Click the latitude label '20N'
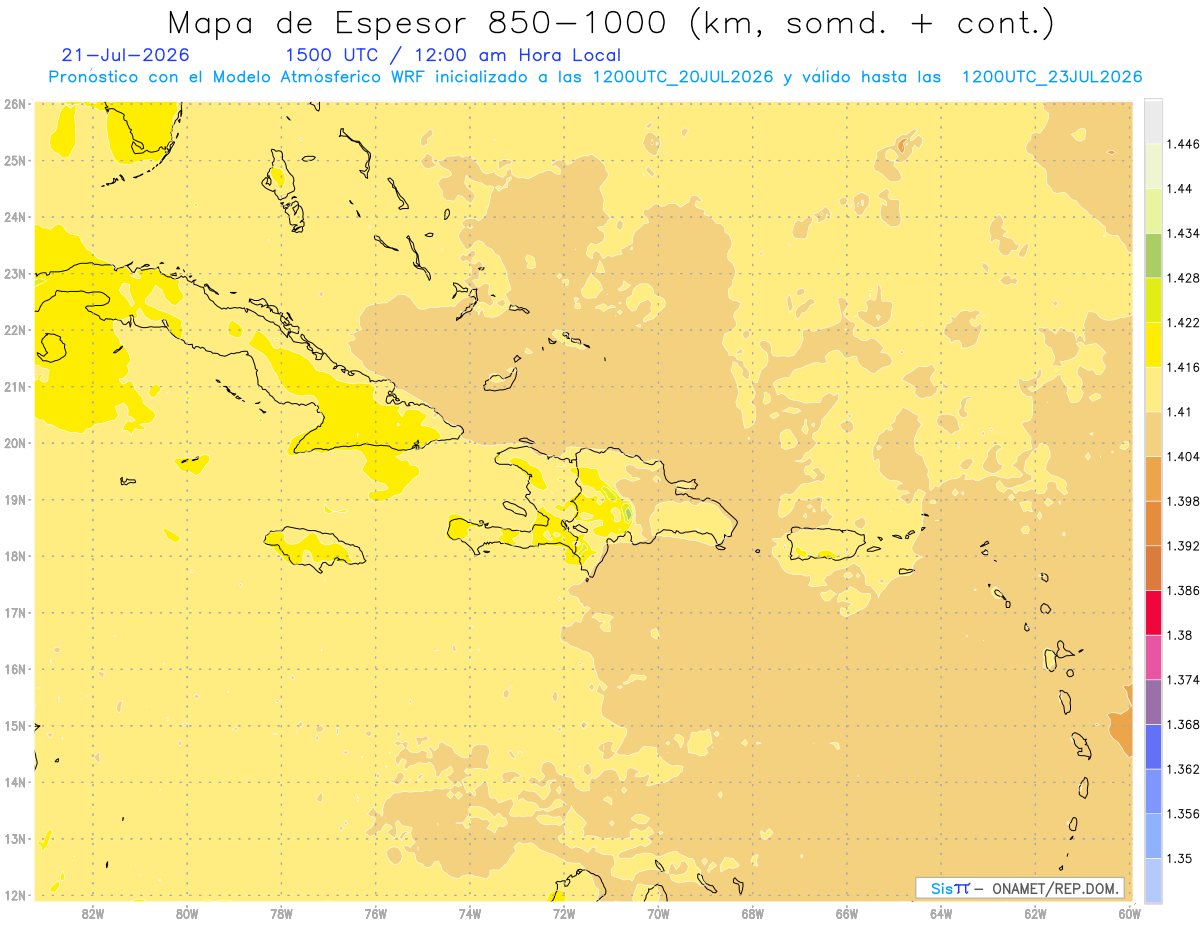 point(15,443)
